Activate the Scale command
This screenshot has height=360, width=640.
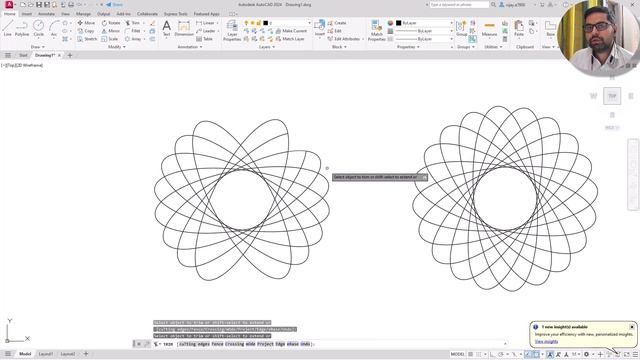(x=109, y=39)
